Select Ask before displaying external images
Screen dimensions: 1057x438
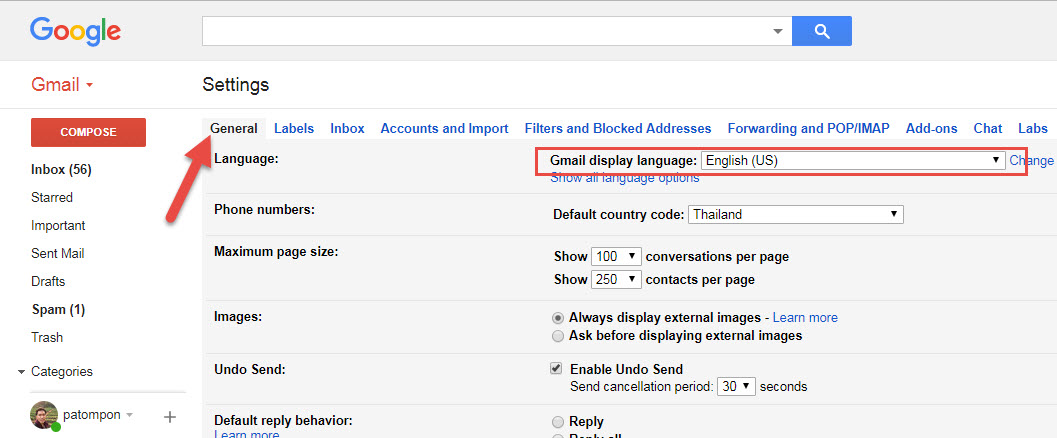(558, 336)
